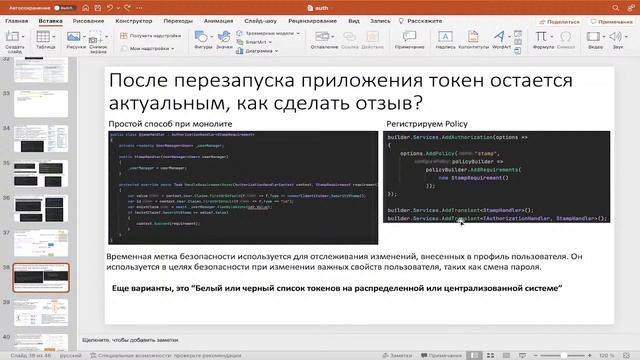The height and width of the screenshot is (360, 640).
Task: Click the Видео icon
Action: 593,36
